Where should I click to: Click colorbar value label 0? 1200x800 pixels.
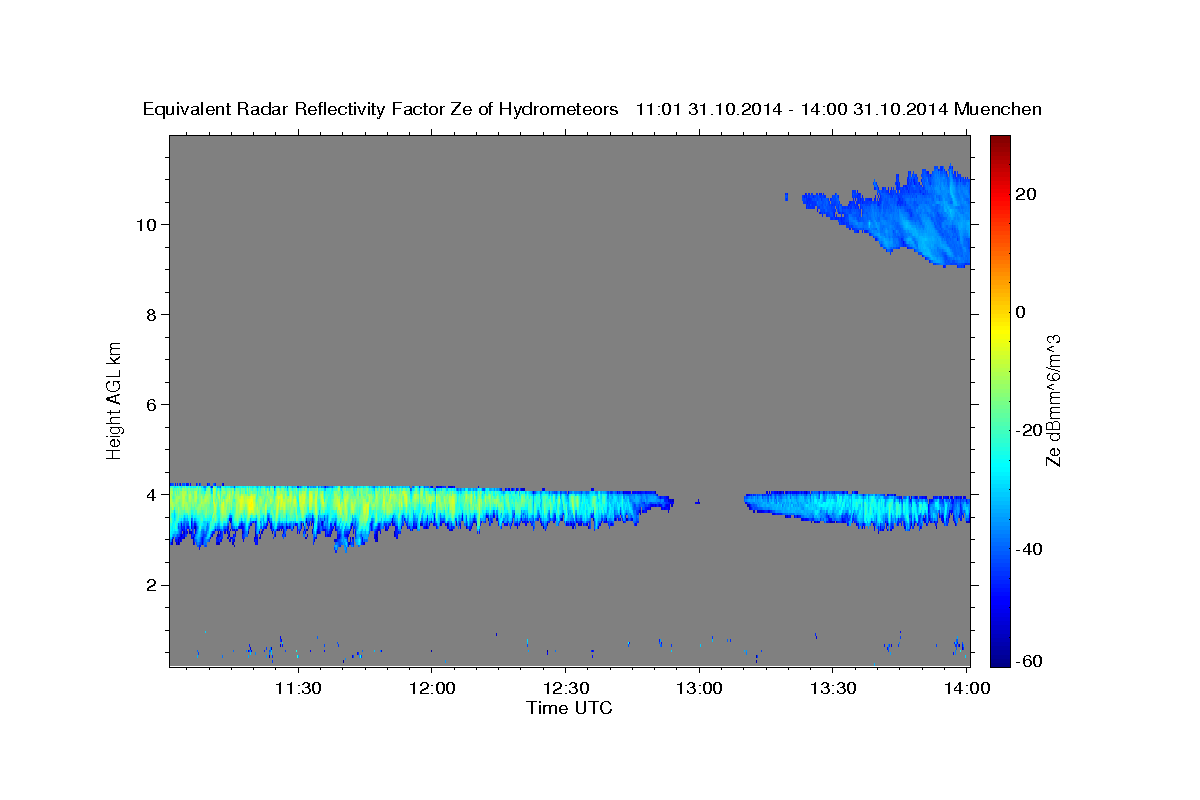tap(1022, 312)
